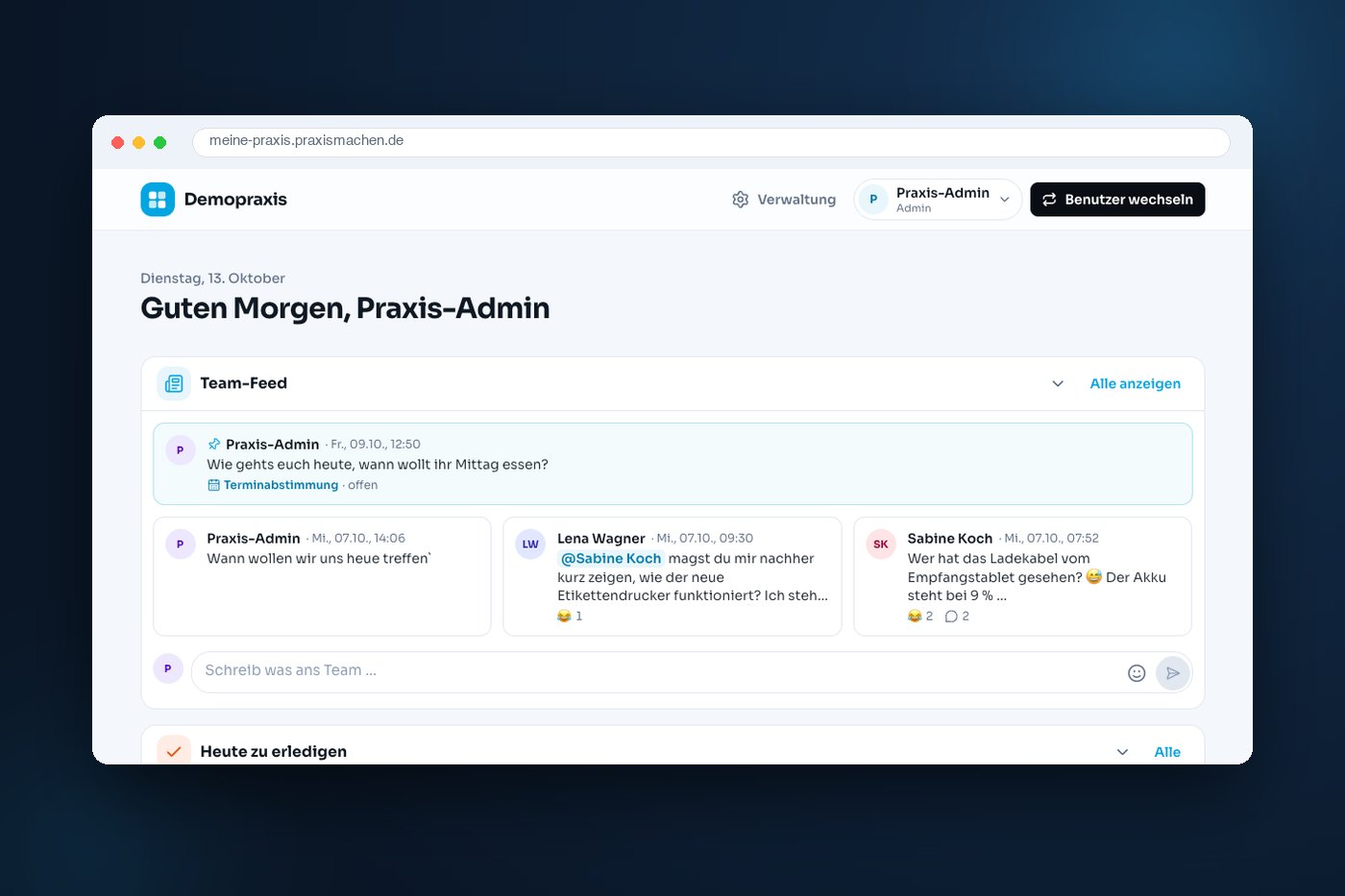1345x896 pixels.
Task: Open comments on Sabine Koch's post
Action: tap(957, 617)
